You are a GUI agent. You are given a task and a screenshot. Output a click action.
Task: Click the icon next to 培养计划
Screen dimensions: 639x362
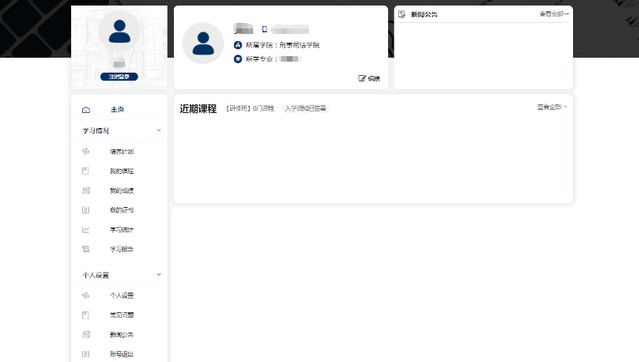86,151
